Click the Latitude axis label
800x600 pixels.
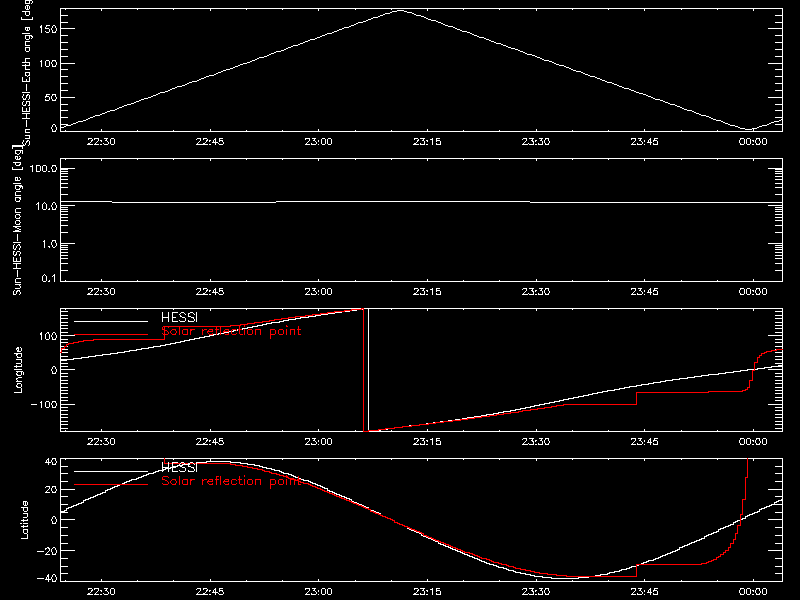click(x=24, y=520)
